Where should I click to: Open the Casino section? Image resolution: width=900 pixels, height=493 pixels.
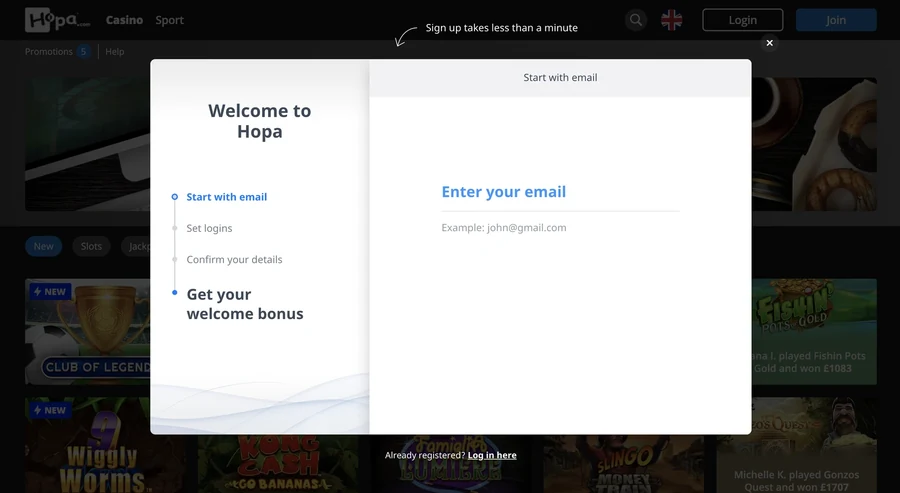click(124, 20)
